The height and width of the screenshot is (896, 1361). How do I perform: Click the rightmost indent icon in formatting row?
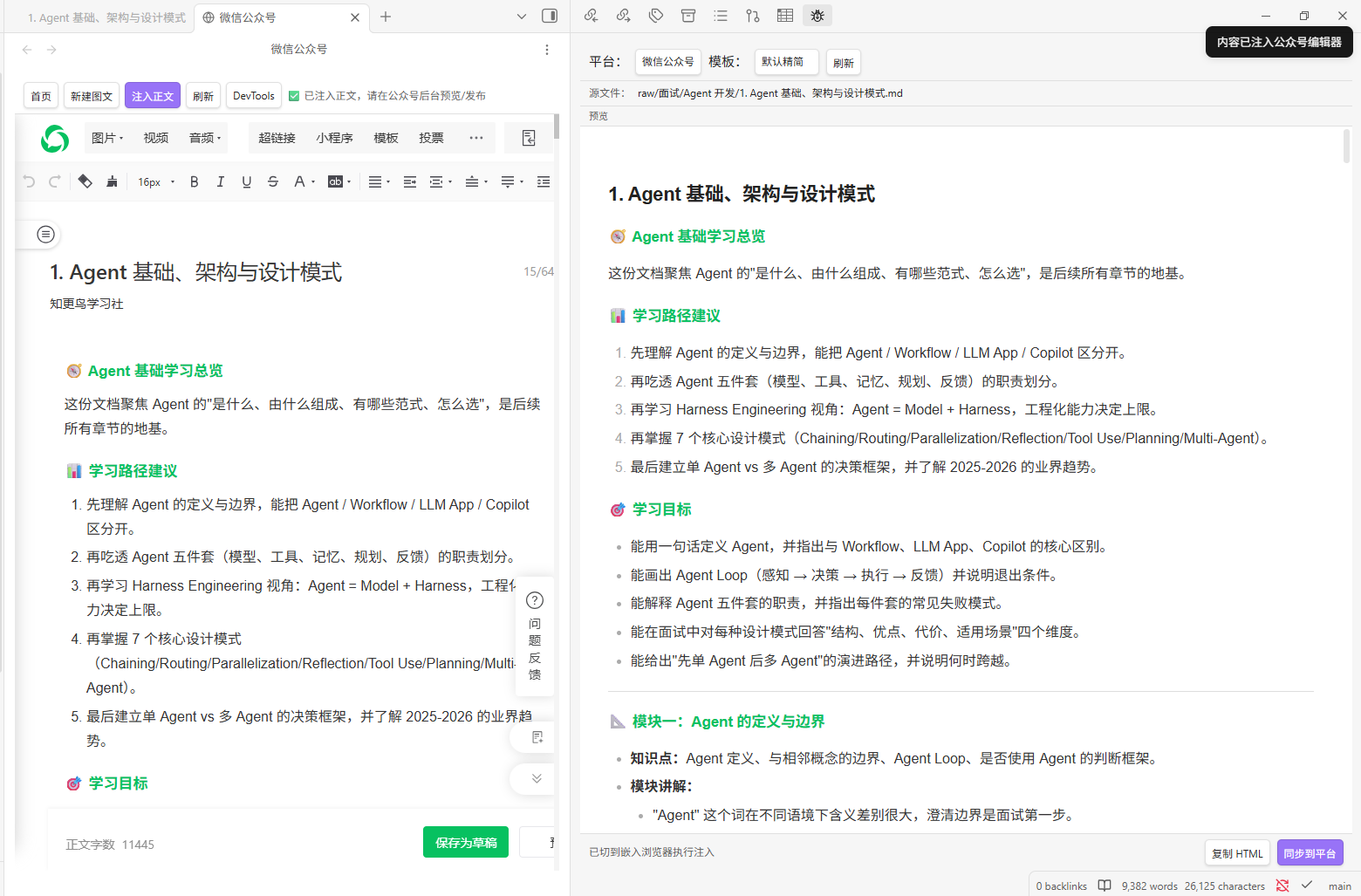point(544,181)
